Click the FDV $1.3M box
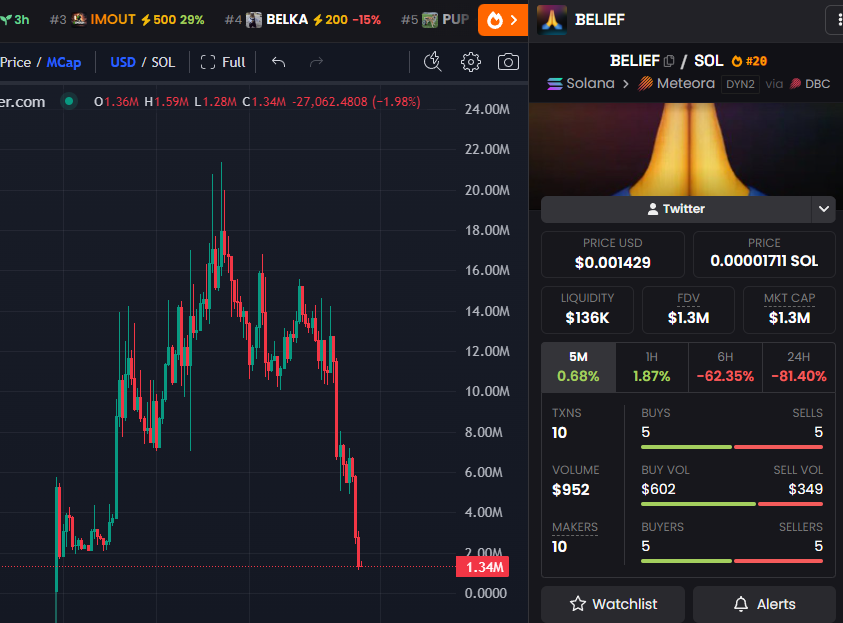The height and width of the screenshot is (623, 843). (x=688, y=310)
